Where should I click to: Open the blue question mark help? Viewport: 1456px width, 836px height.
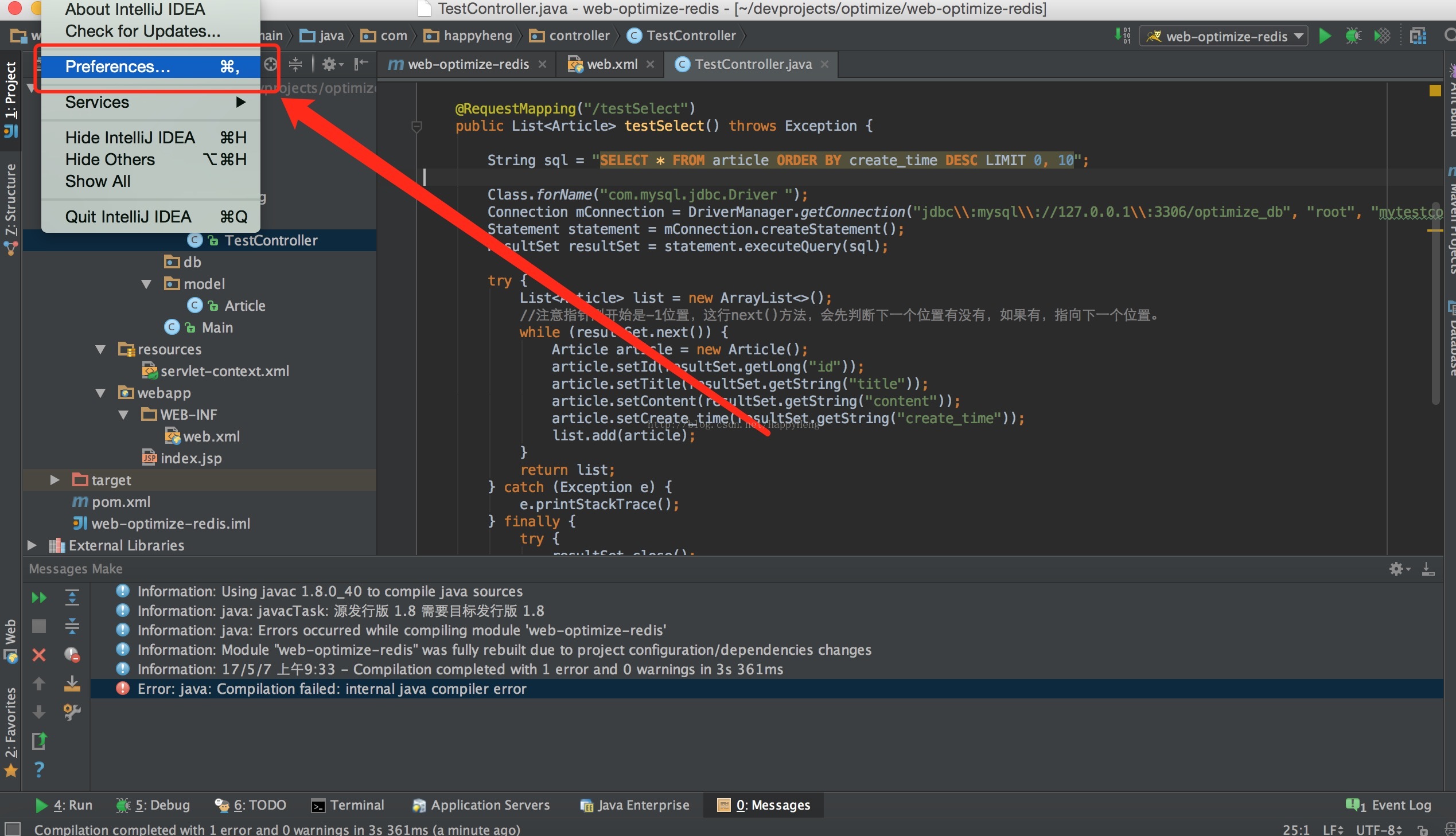coord(38,769)
